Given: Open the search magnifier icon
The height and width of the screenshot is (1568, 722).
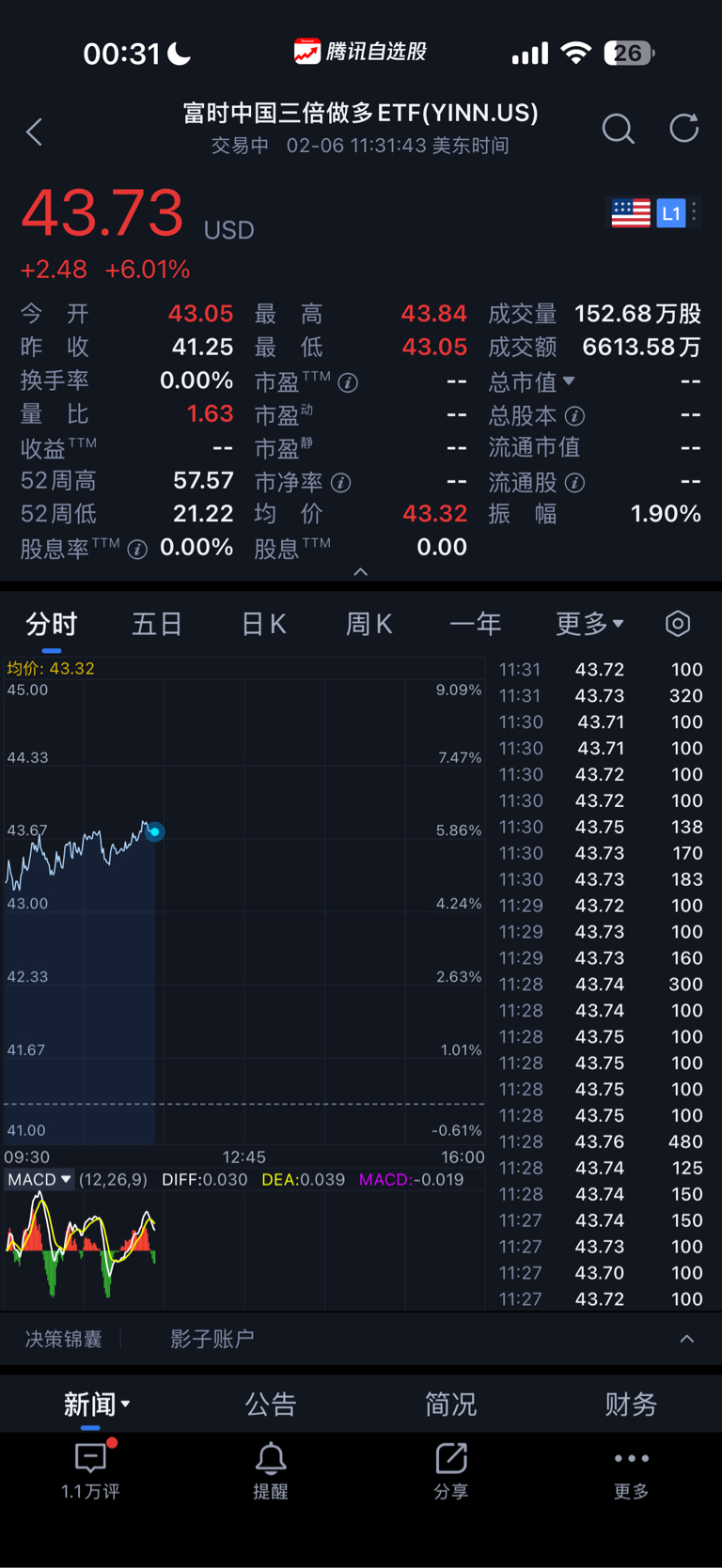Looking at the screenshot, I should [x=618, y=129].
